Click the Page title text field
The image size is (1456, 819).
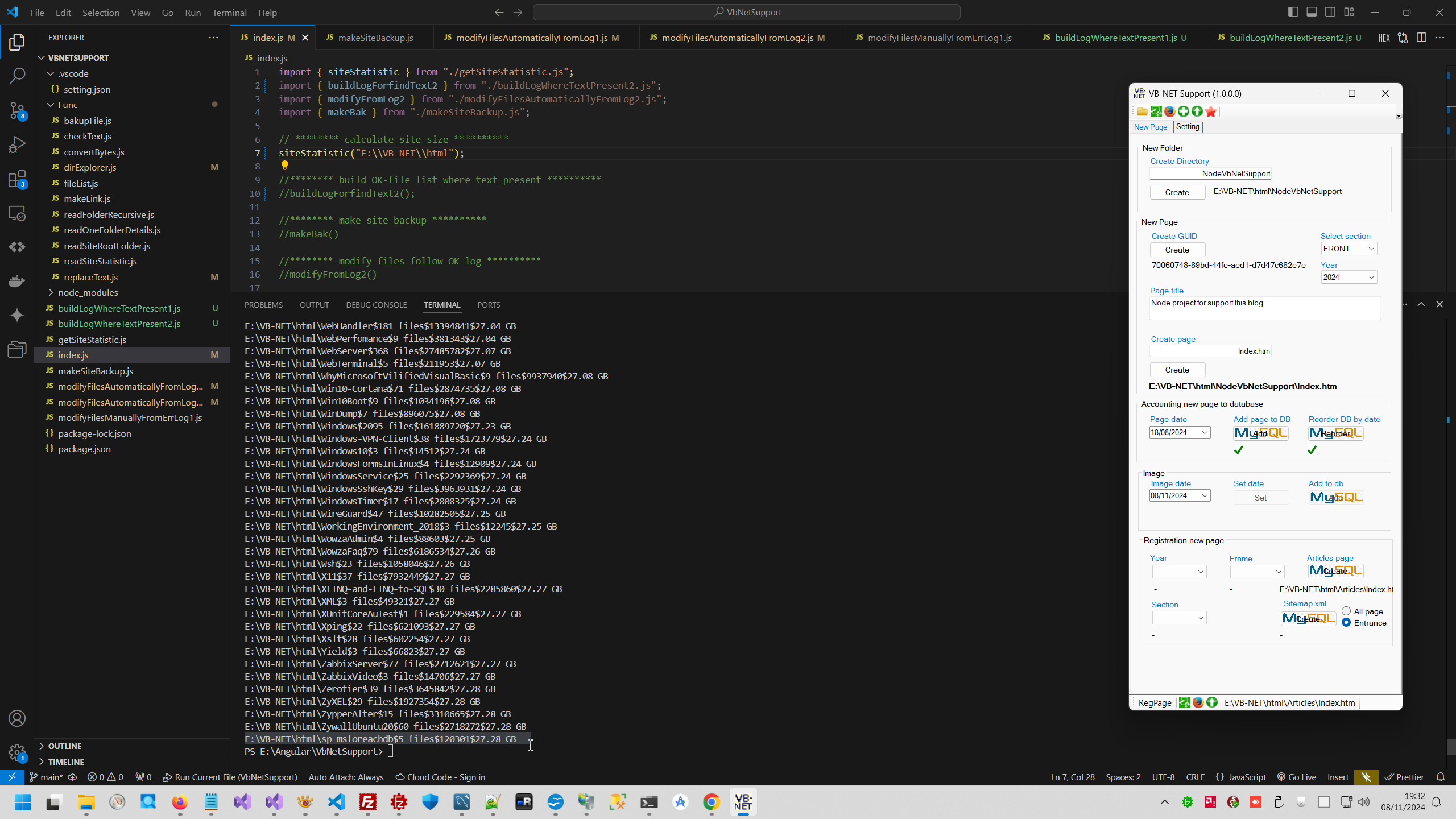[1265, 308]
